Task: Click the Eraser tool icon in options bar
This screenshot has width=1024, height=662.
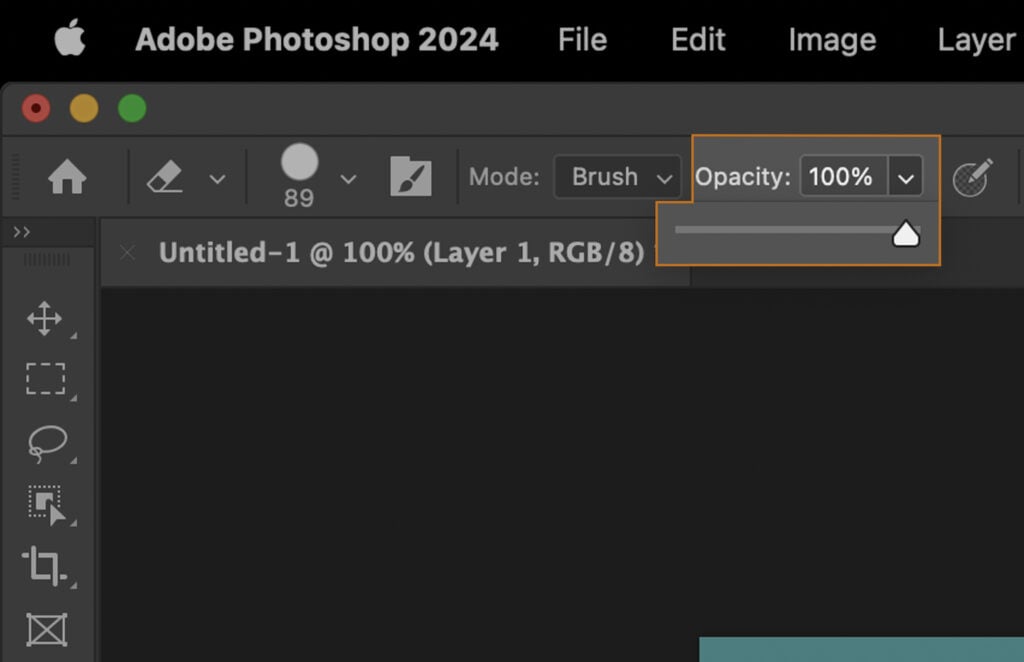Action: 165,177
